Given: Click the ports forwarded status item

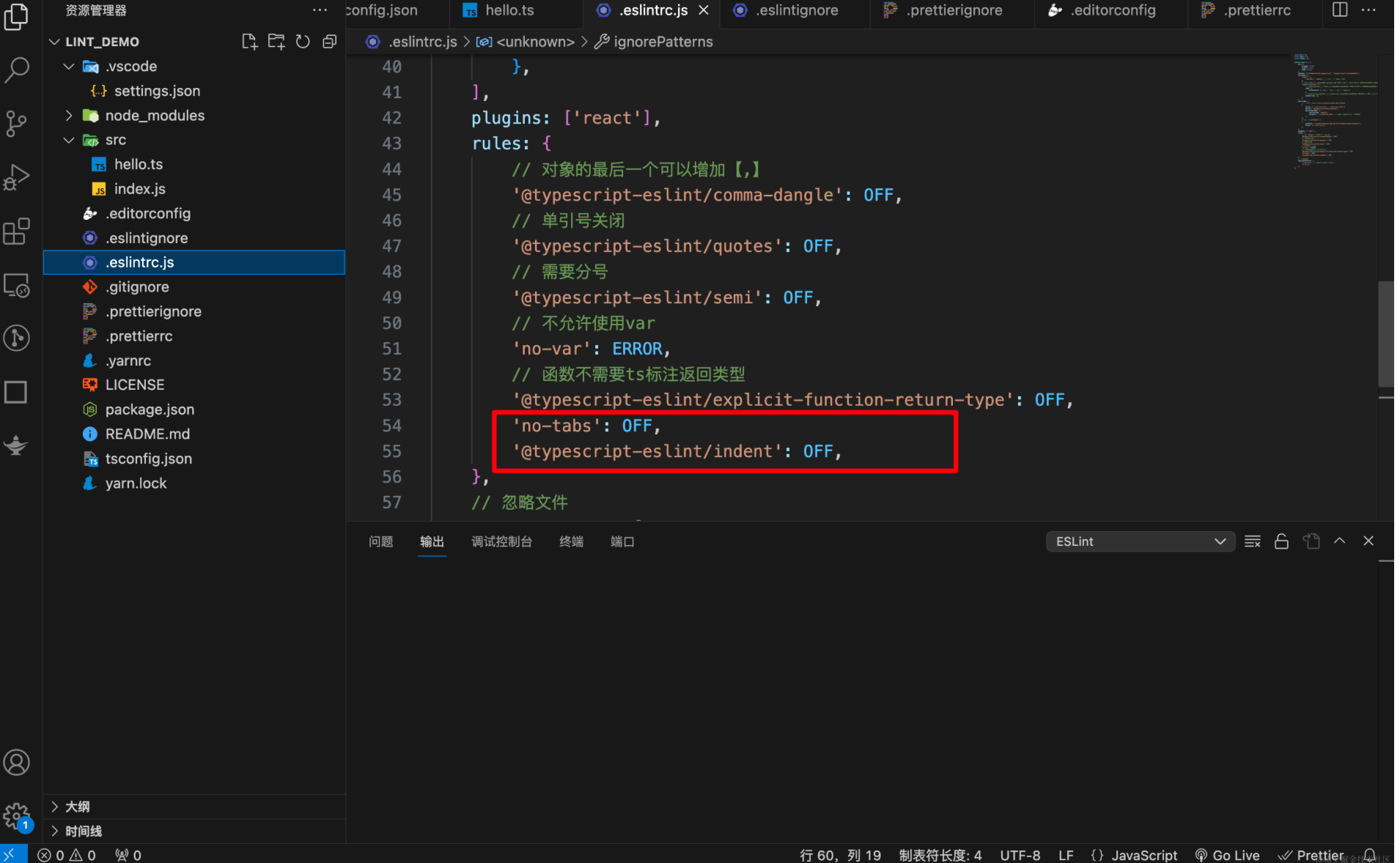Looking at the screenshot, I should (x=128, y=855).
